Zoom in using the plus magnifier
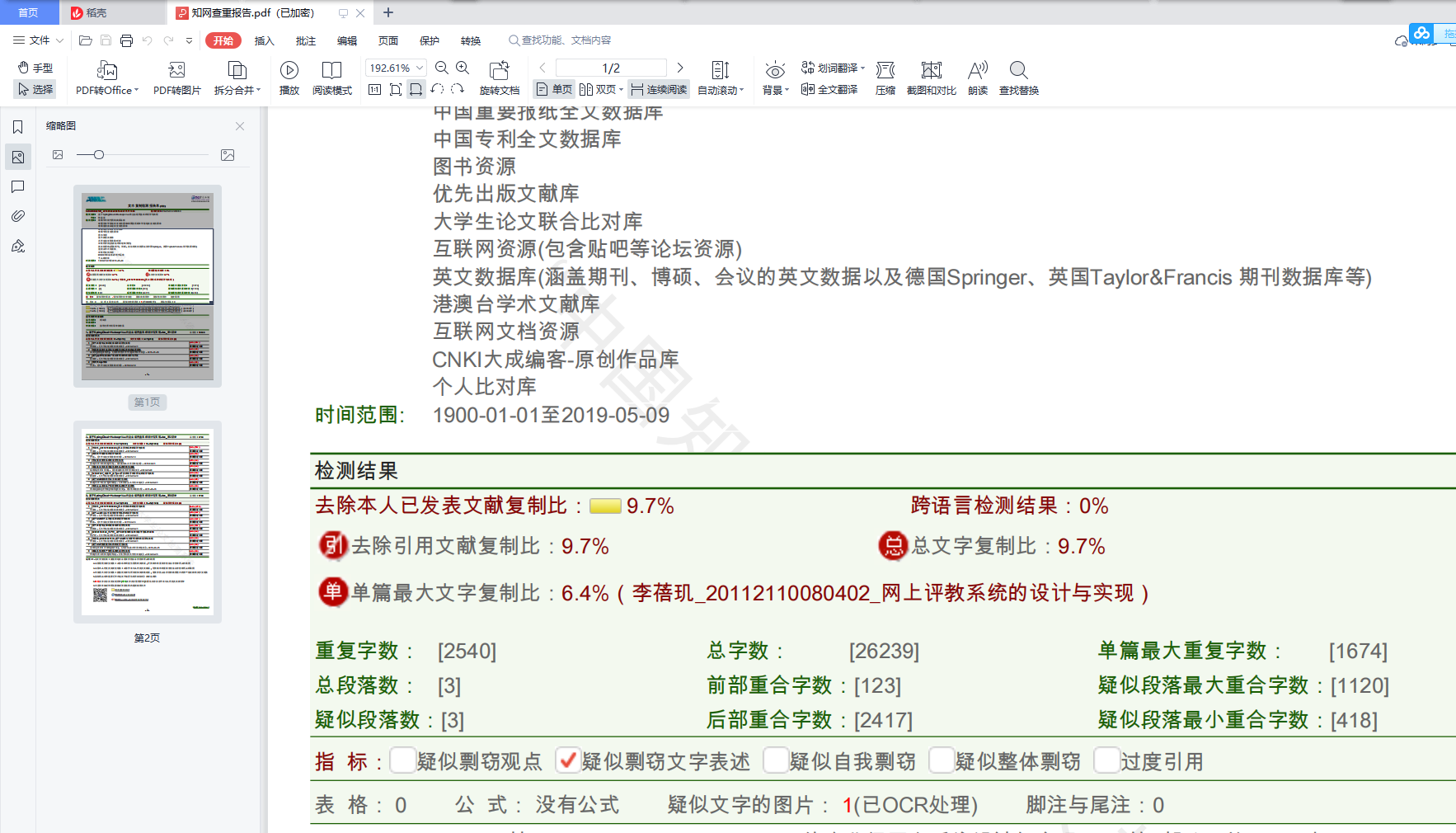Viewport: 1456px width, 833px height. pos(463,68)
